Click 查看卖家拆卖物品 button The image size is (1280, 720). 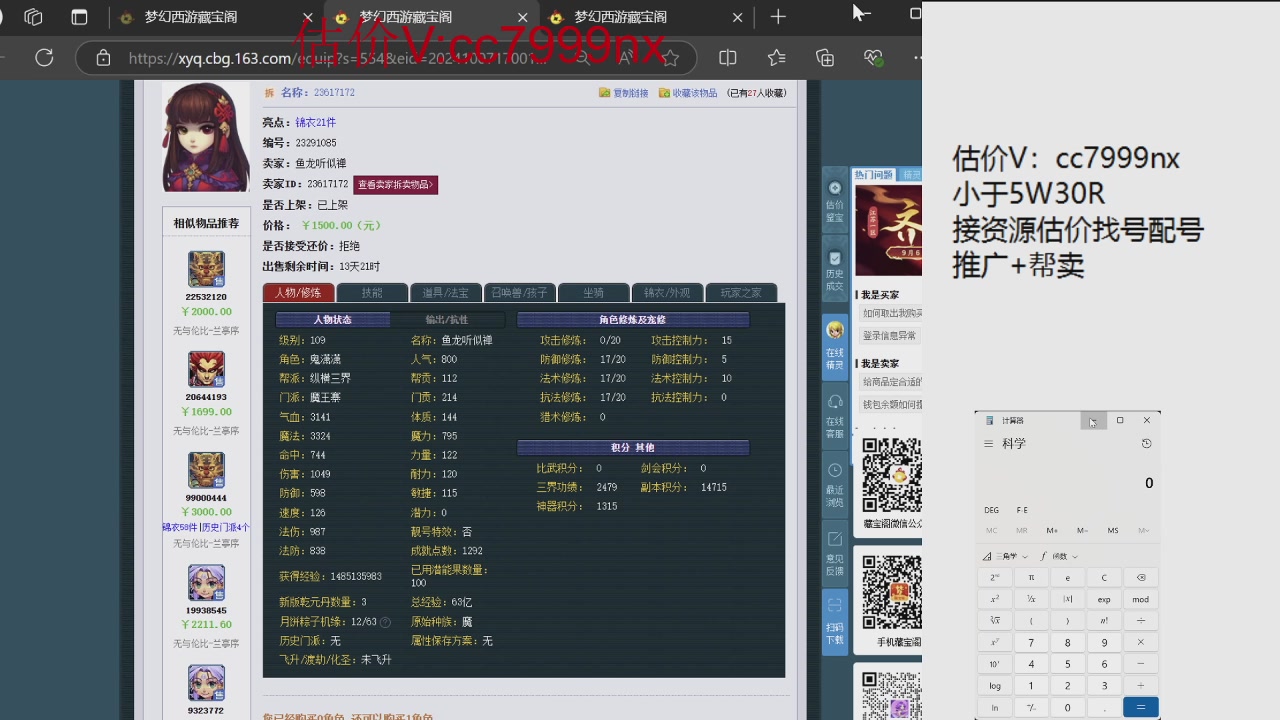[395, 185]
